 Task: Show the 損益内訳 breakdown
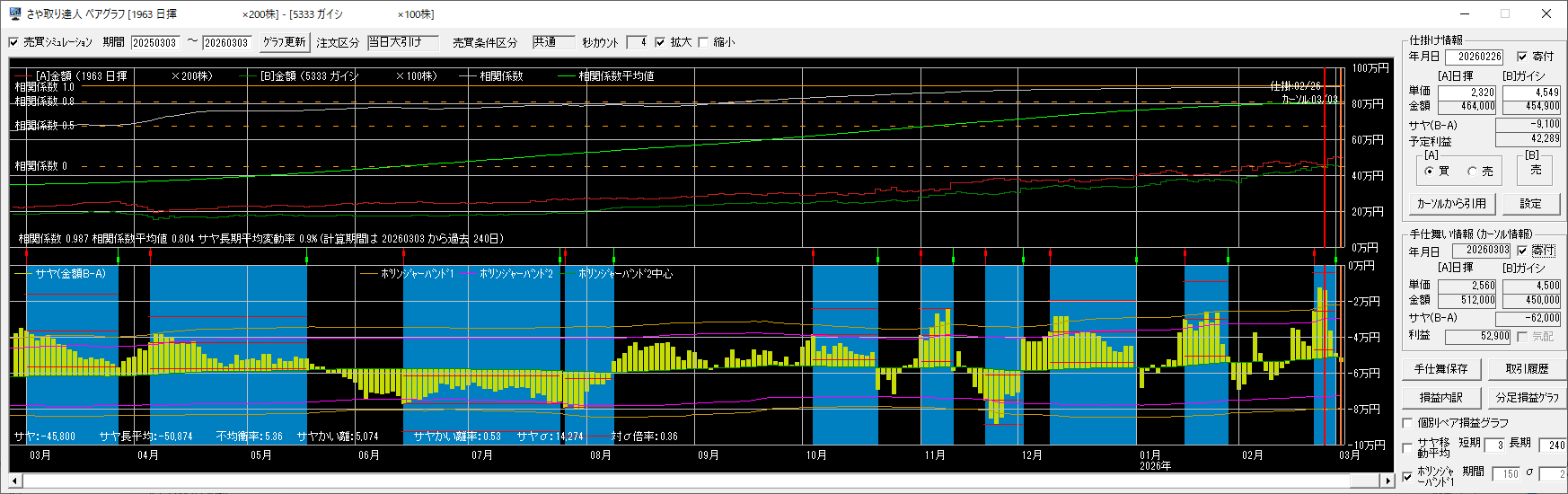click(1440, 397)
